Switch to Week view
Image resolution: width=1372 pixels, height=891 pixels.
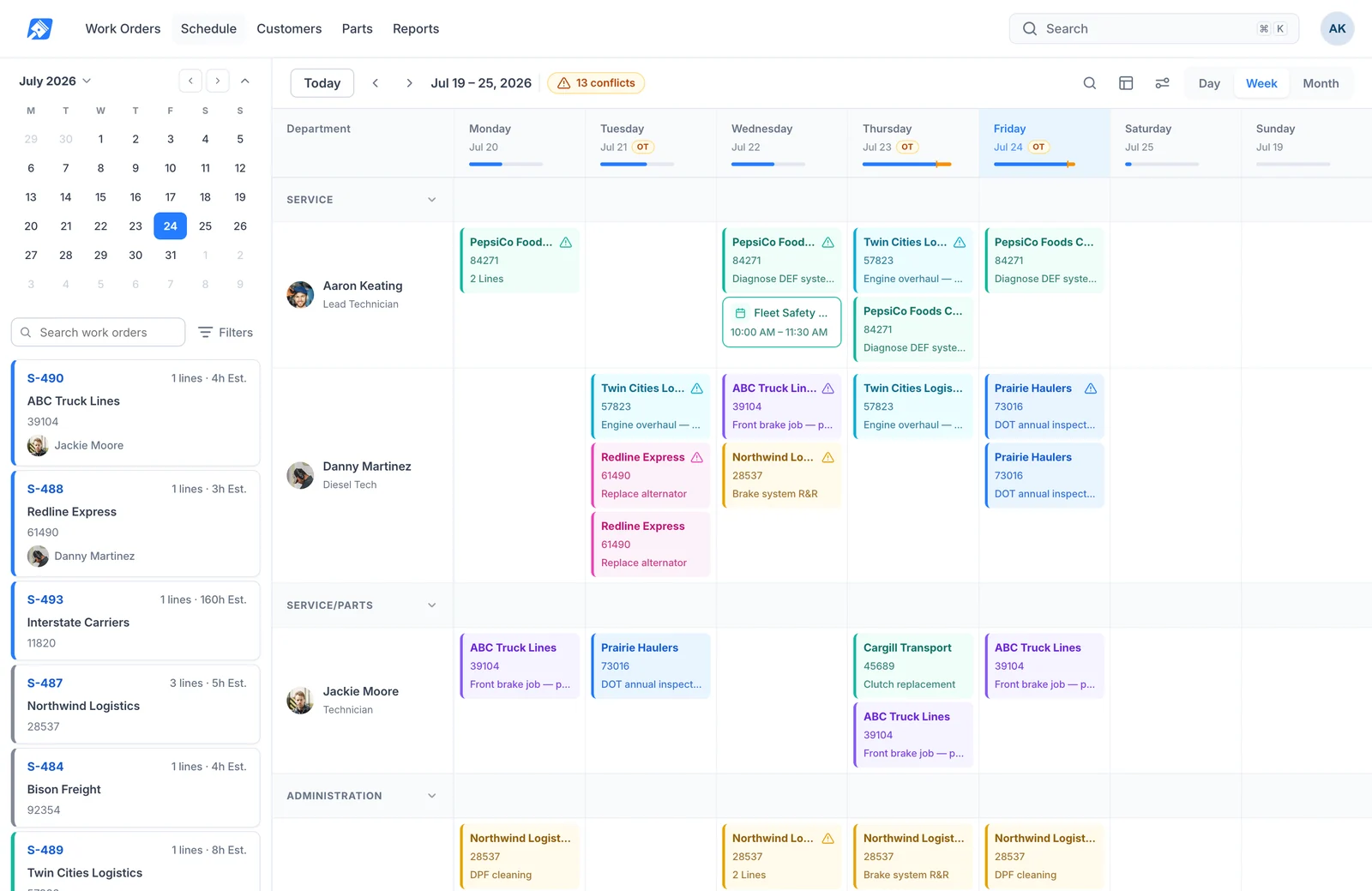point(1261,83)
